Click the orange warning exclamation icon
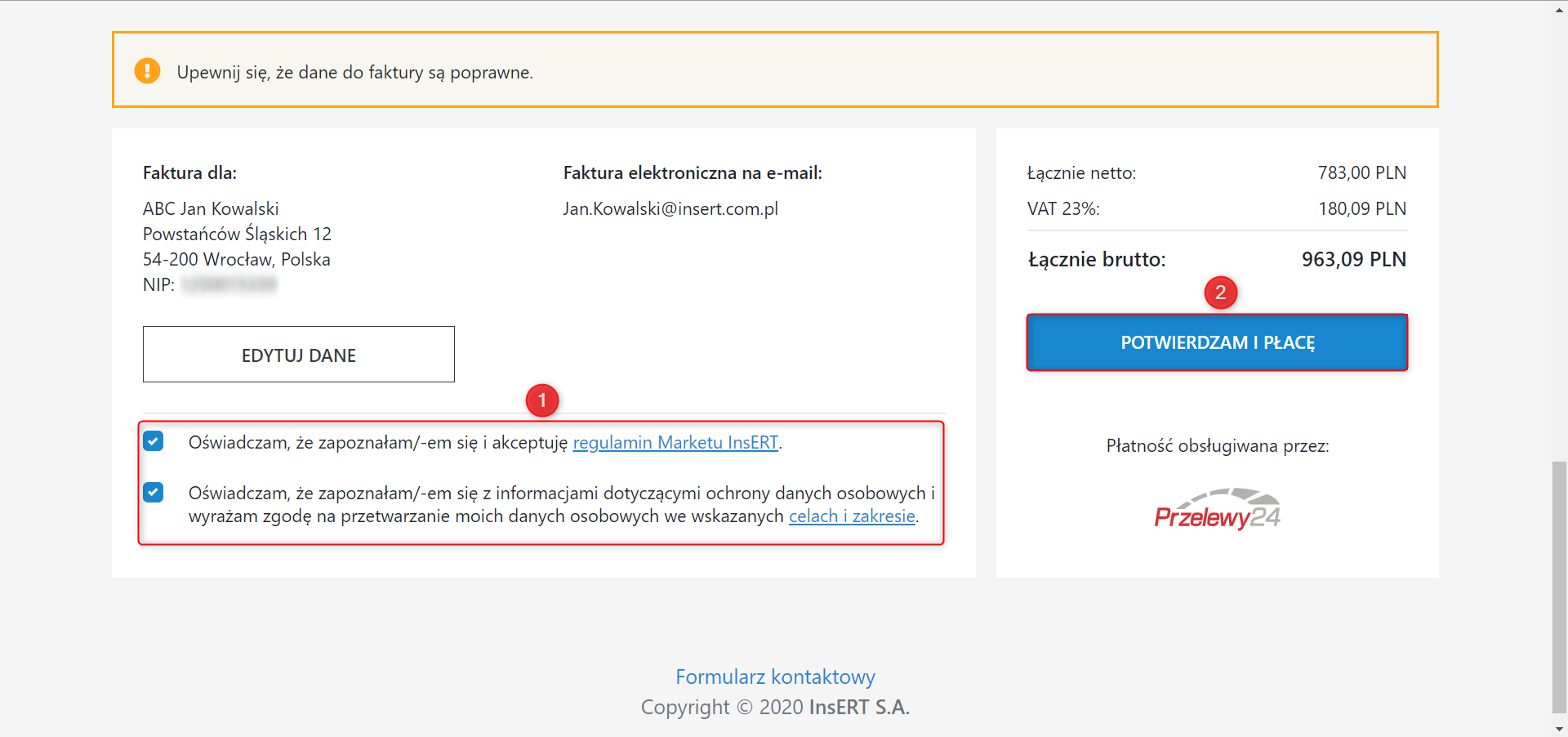1568x737 pixels. point(147,71)
